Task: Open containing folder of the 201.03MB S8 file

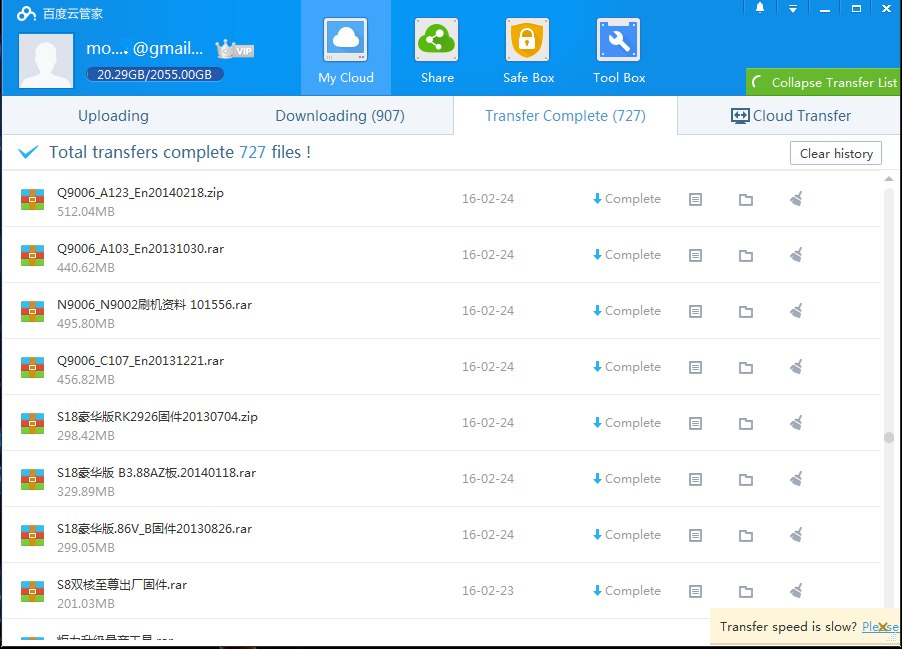Action: (746, 591)
